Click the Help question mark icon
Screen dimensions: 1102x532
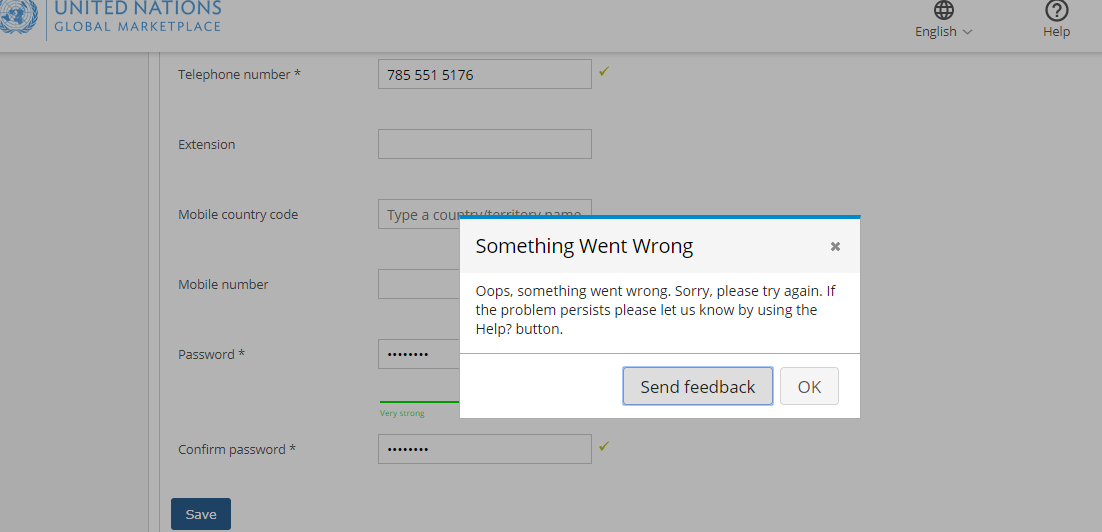[1056, 10]
